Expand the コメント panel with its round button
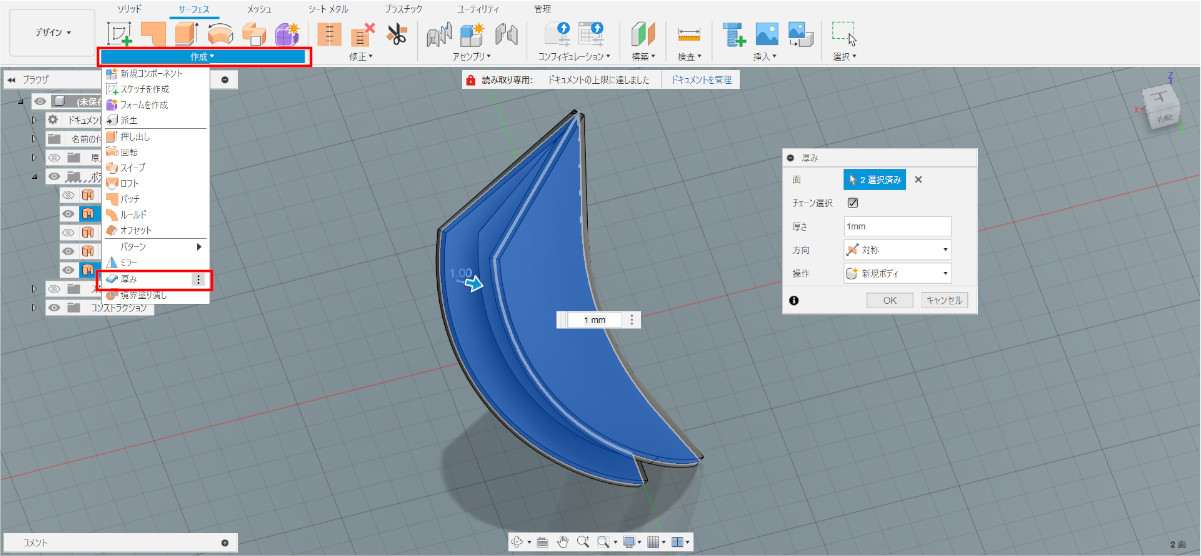1201x556 pixels. tap(225, 542)
